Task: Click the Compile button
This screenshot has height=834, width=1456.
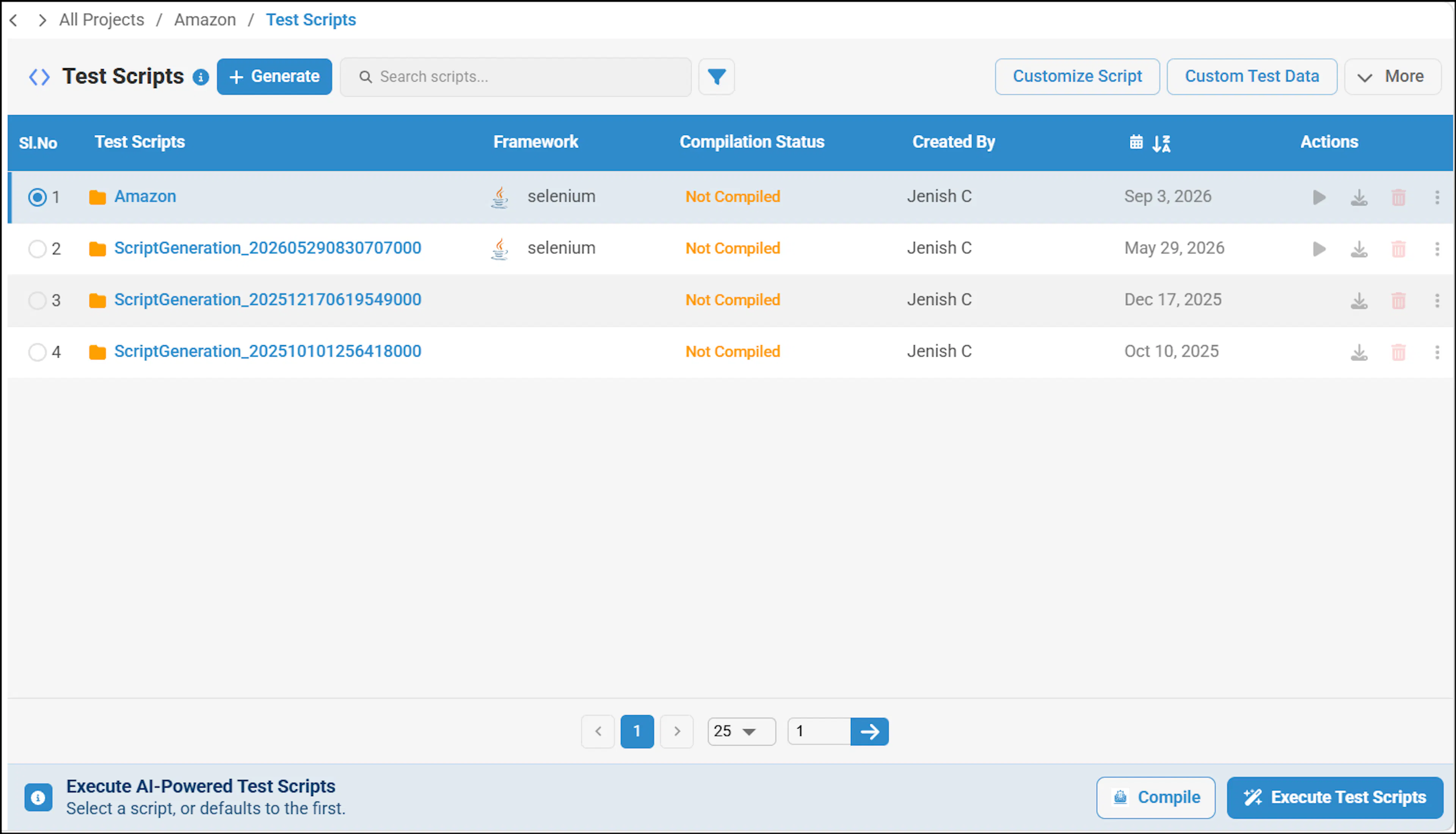Action: [x=1155, y=797]
